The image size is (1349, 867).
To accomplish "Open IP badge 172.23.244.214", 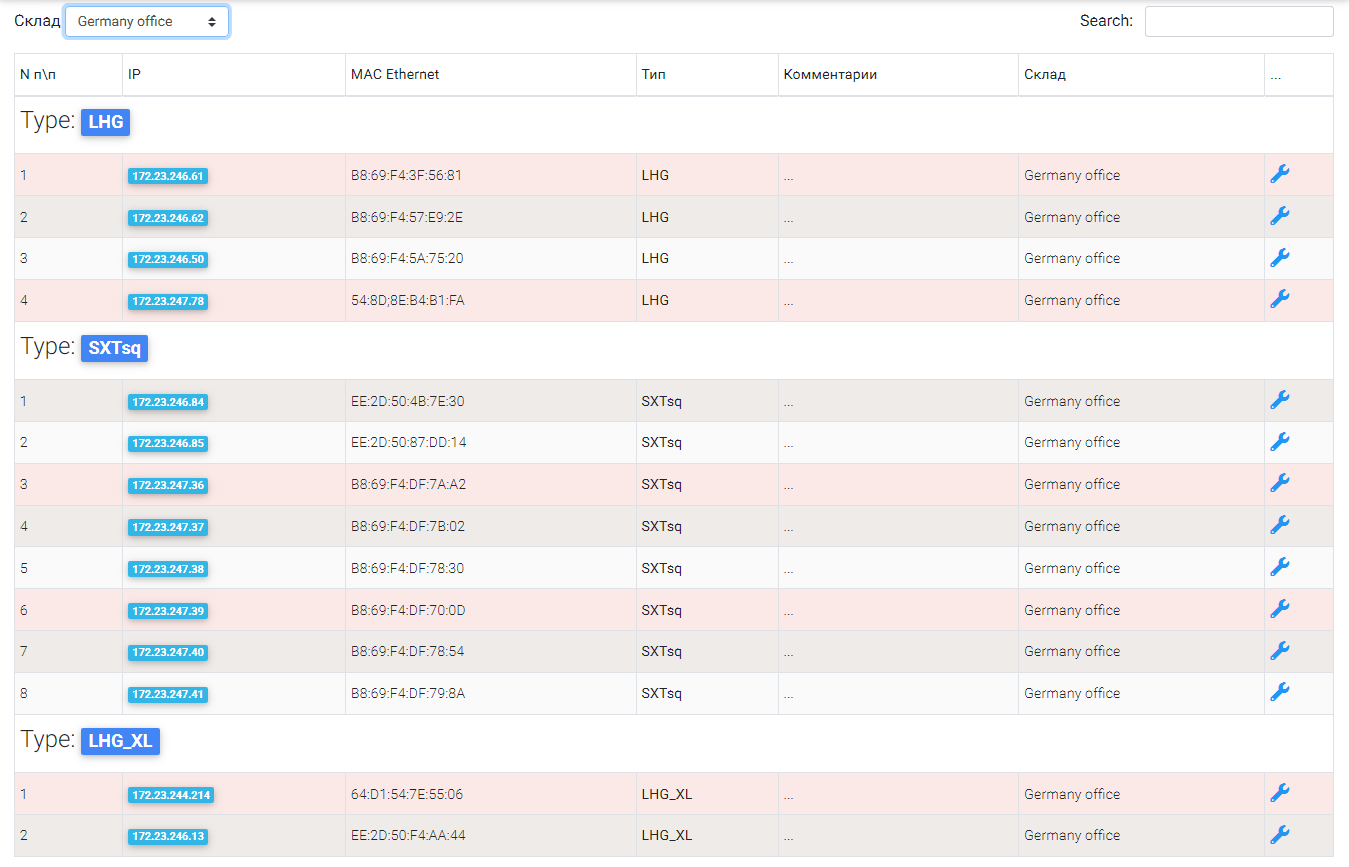I will coord(171,795).
